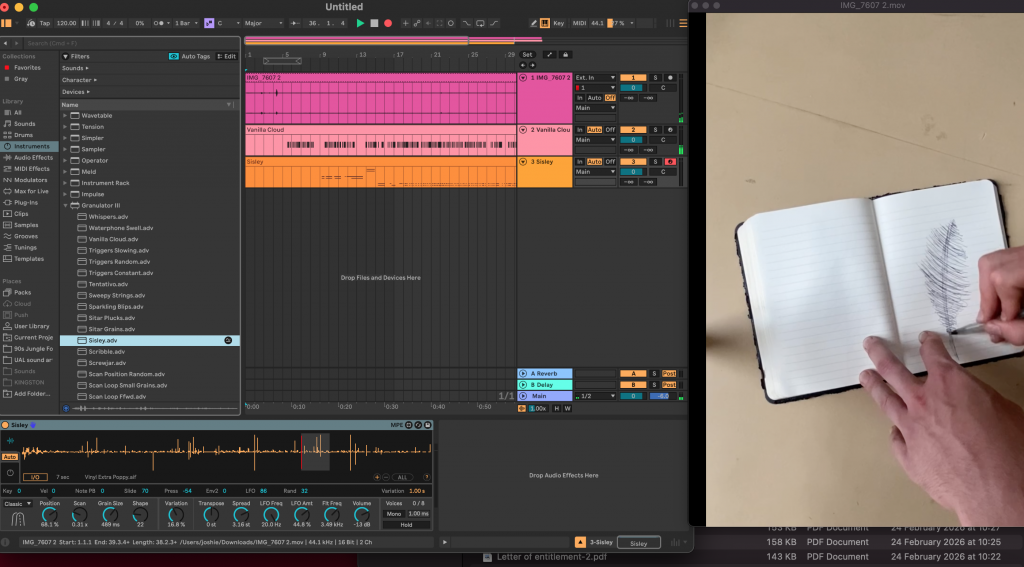Adjust the Volume knob in Sisley

coord(361,515)
